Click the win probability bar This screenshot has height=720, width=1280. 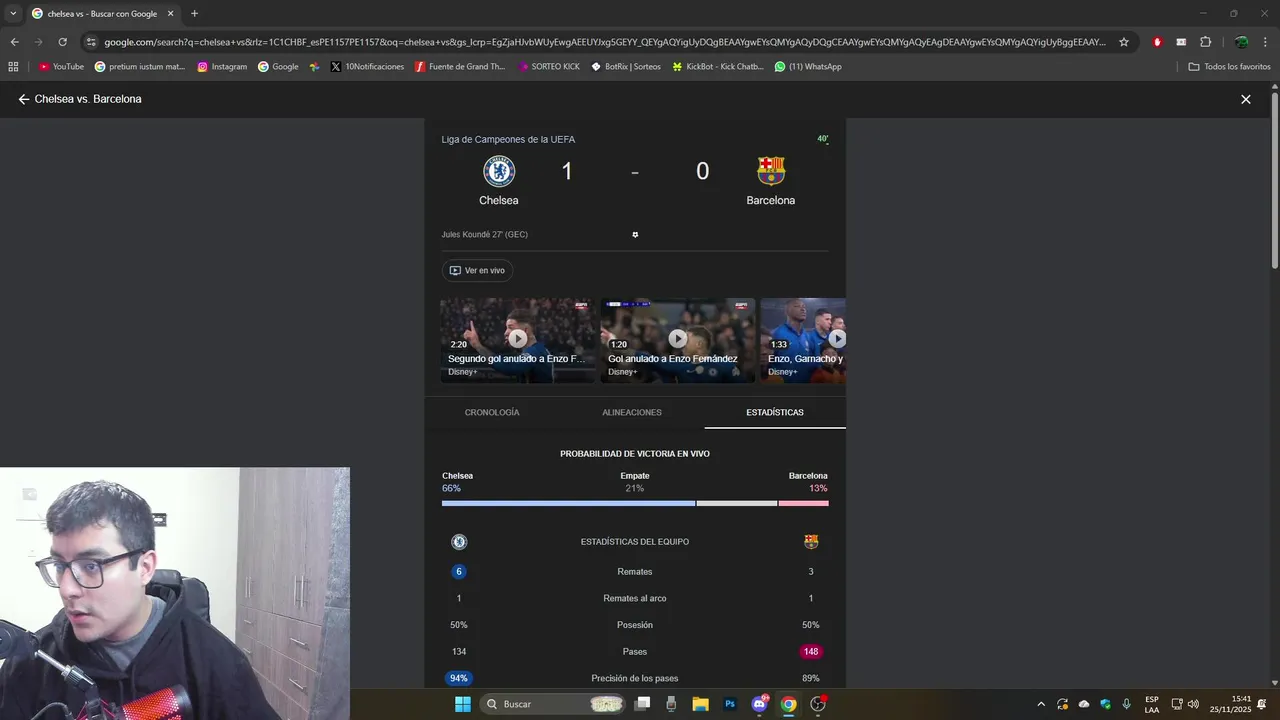pos(635,503)
